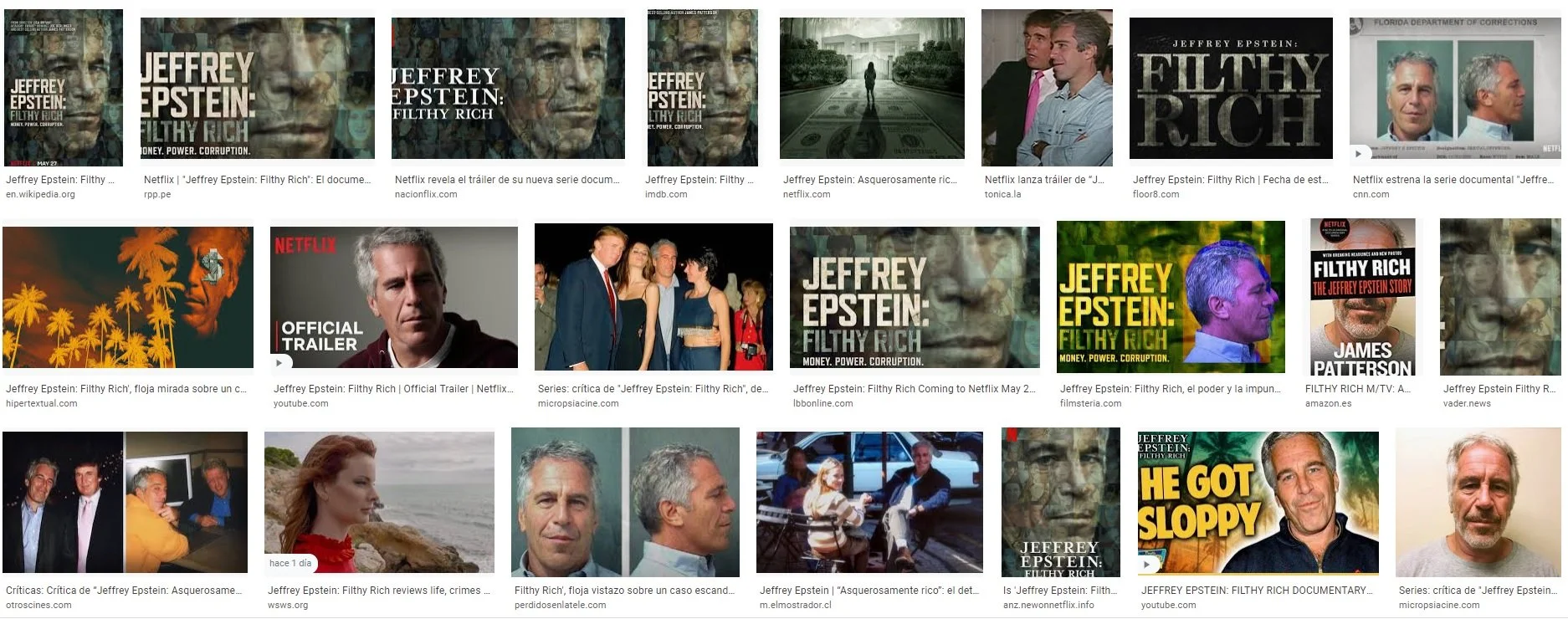Click the filmsteria.com source text
This screenshot has width=1568, height=619.
tap(1090, 403)
